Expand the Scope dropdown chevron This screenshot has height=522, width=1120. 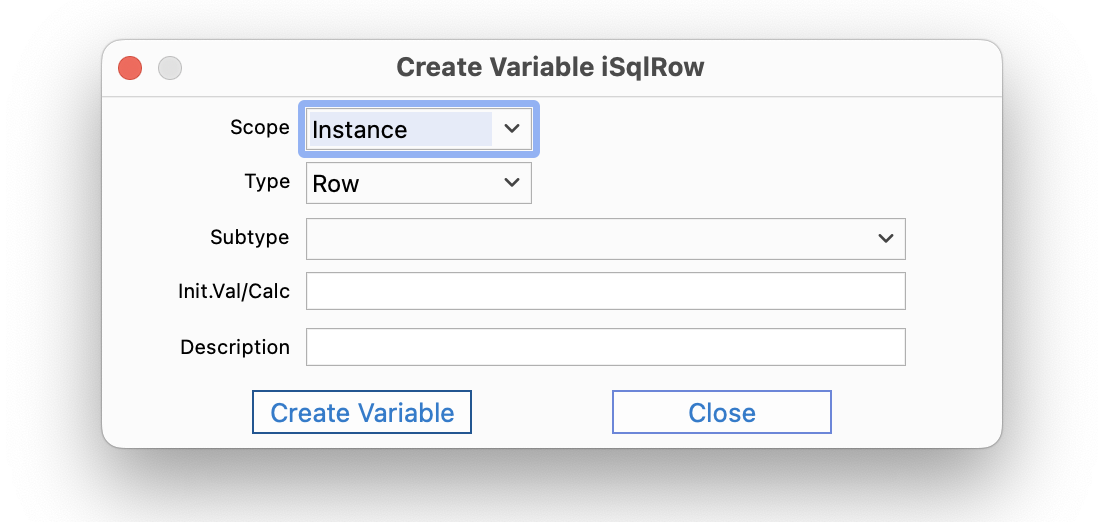[x=511, y=129]
